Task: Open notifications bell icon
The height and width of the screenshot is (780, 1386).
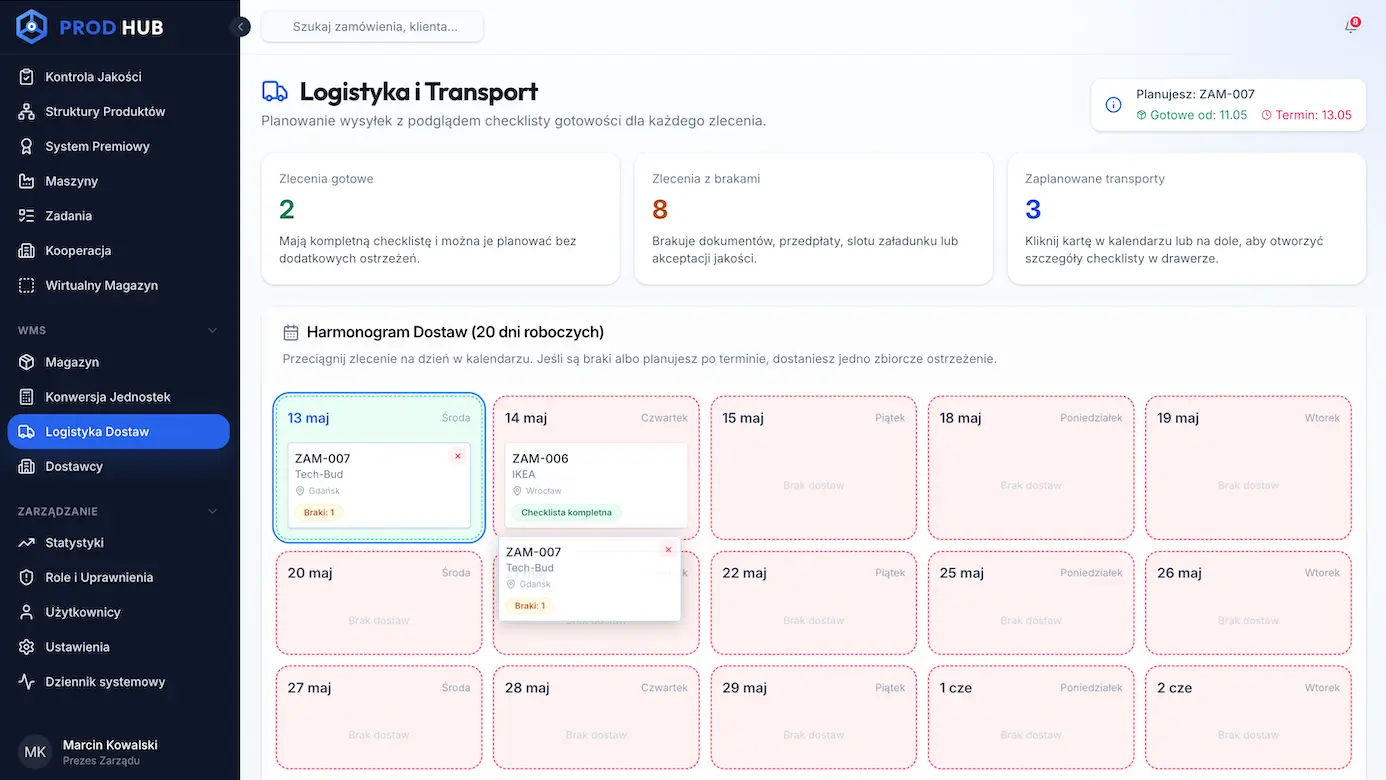Action: (x=1351, y=27)
